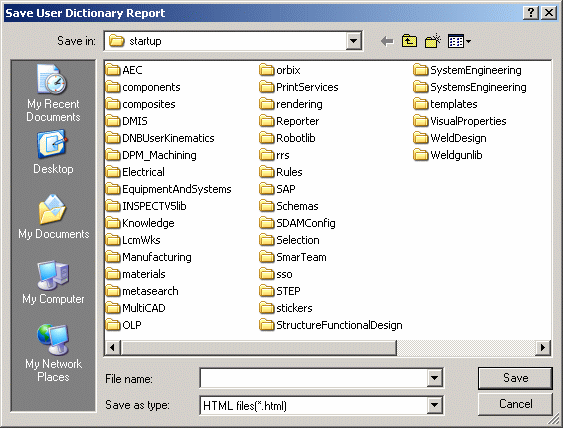Open My Network Places shortcut
Screen dimensions: 563x428
point(53,354)
